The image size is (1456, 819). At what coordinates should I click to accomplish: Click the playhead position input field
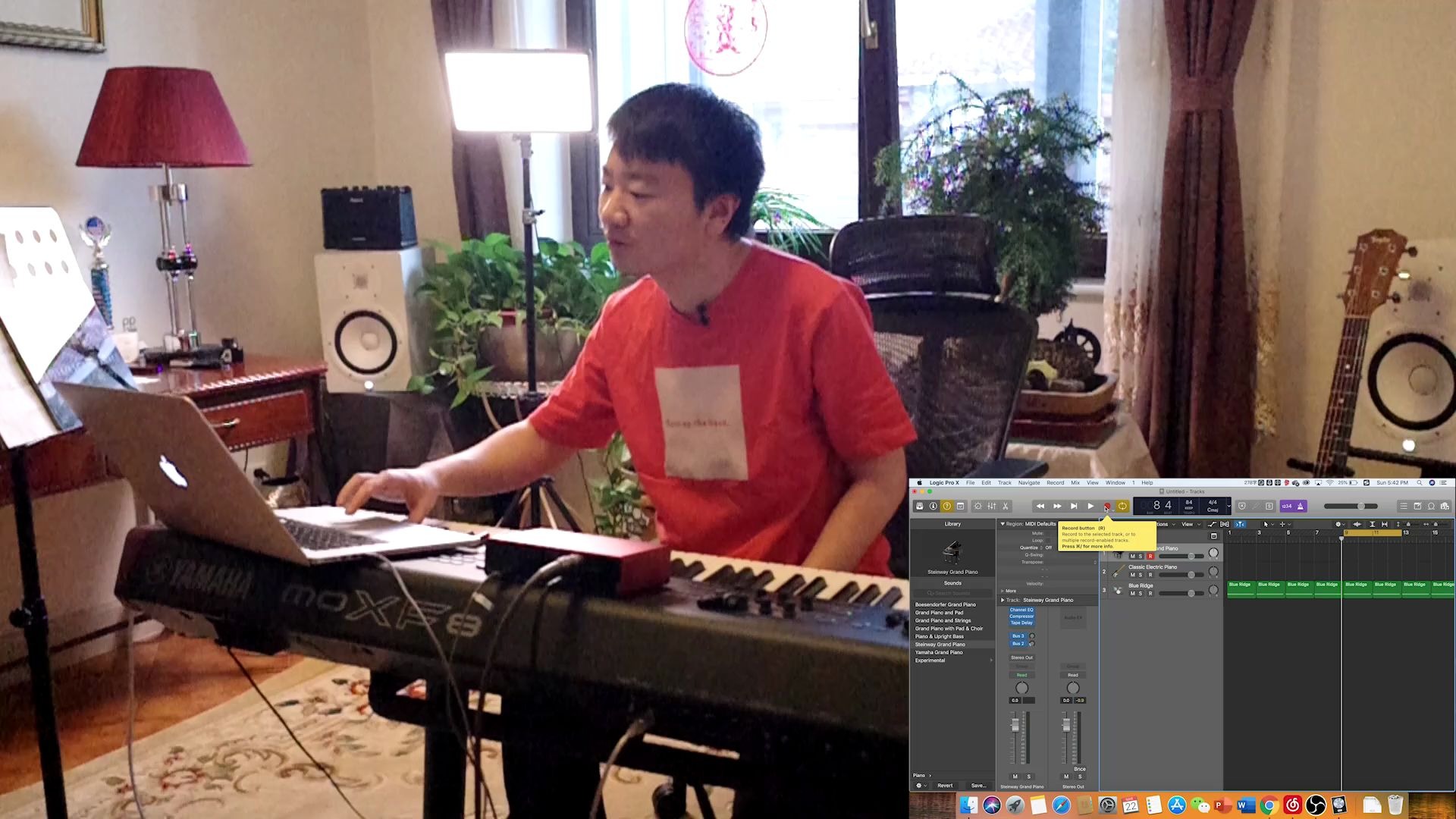coord(1157,506)
